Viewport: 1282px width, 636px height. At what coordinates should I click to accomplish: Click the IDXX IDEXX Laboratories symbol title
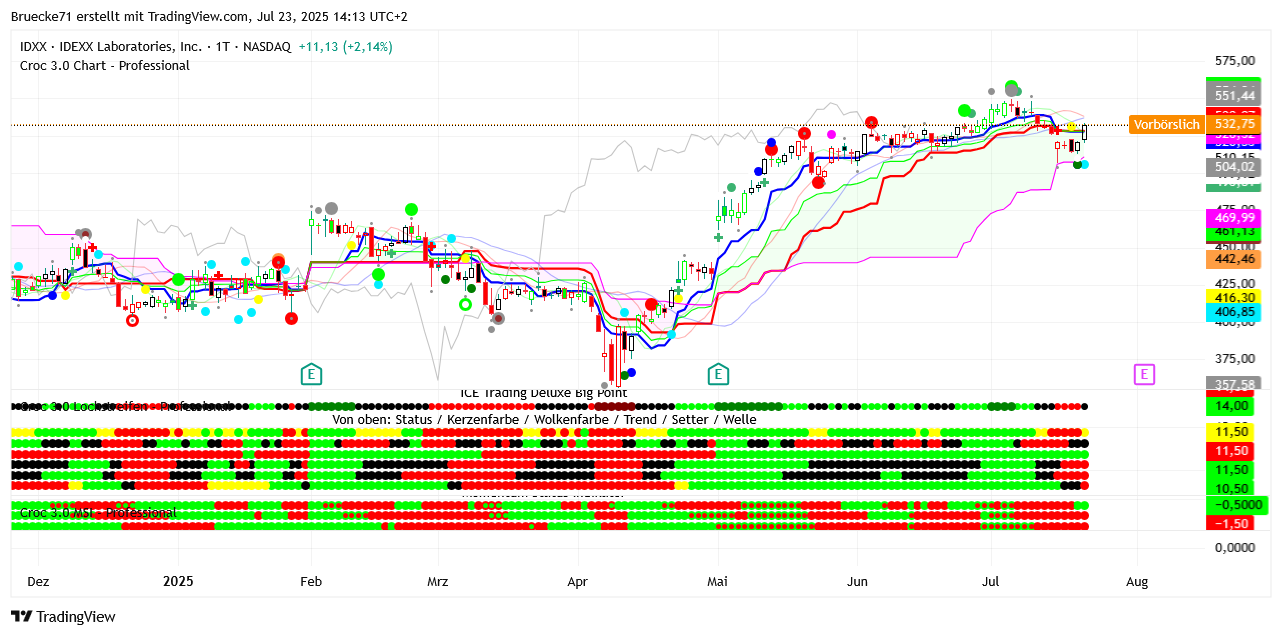(155, 47)
